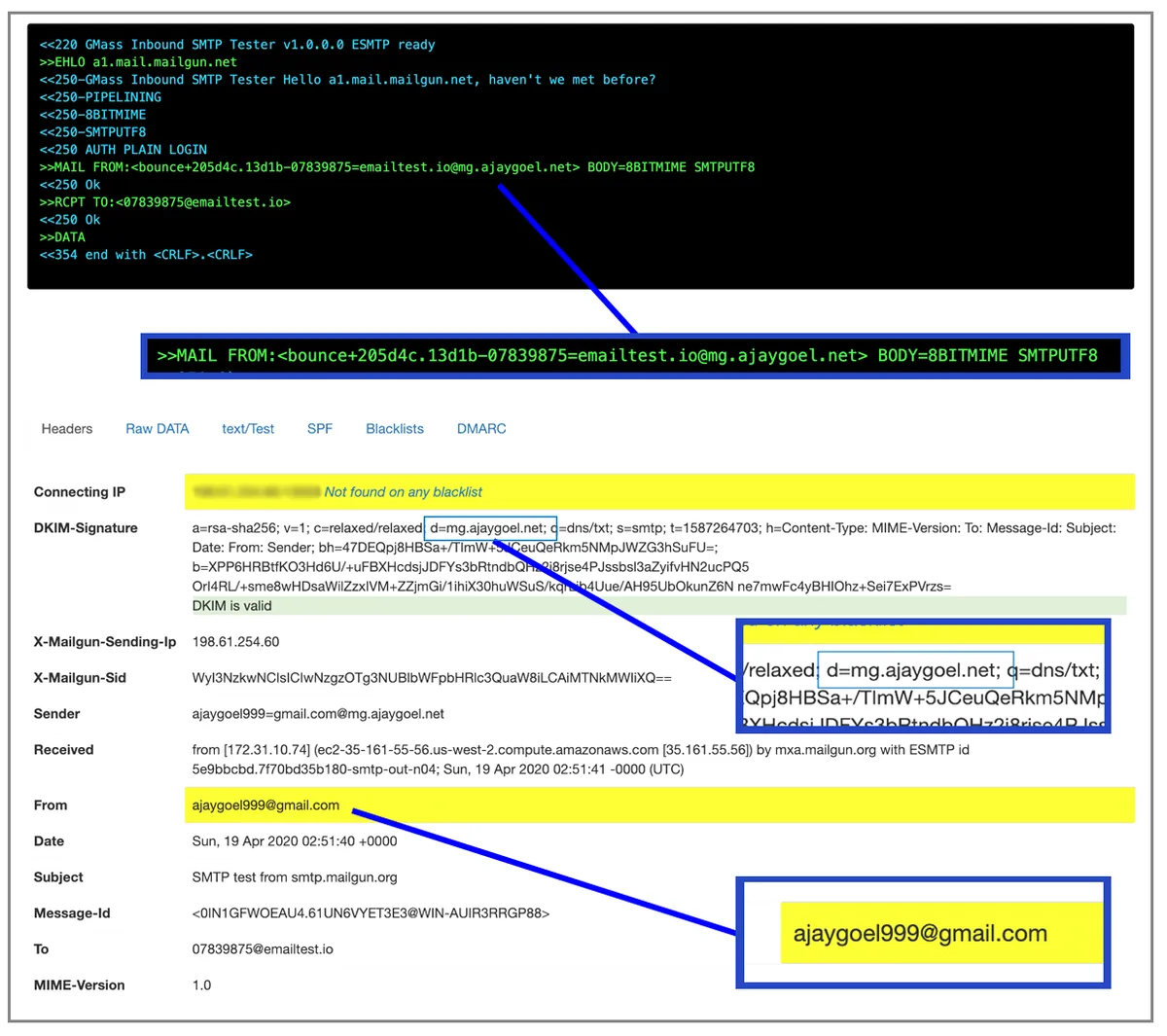Select the 250-PIPELINING console line

tap(100, 97)
